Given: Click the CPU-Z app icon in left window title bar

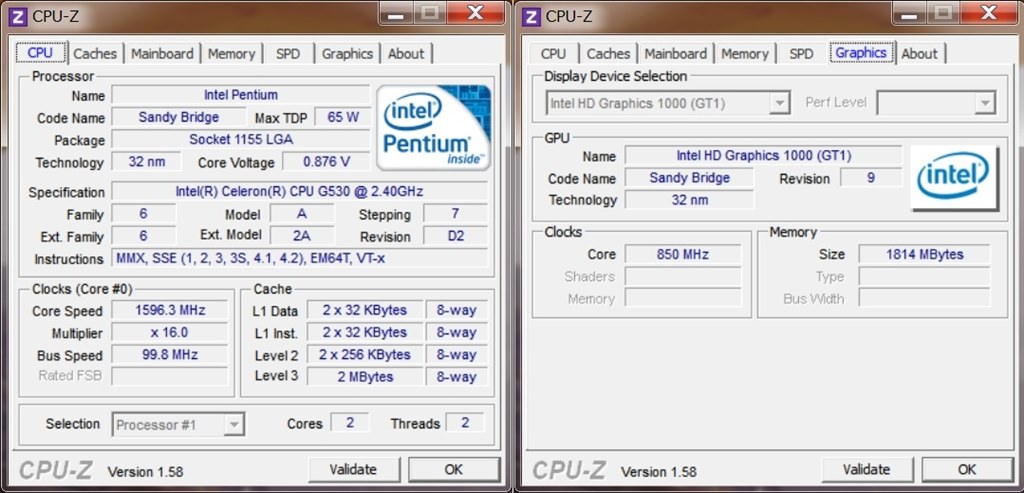Looking at the screenshot, I should [18, 16].
